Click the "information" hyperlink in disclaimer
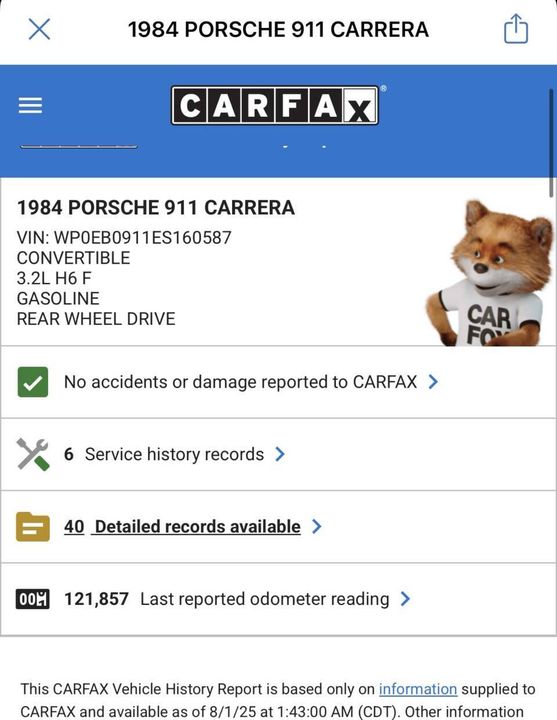 coord(418,689)
